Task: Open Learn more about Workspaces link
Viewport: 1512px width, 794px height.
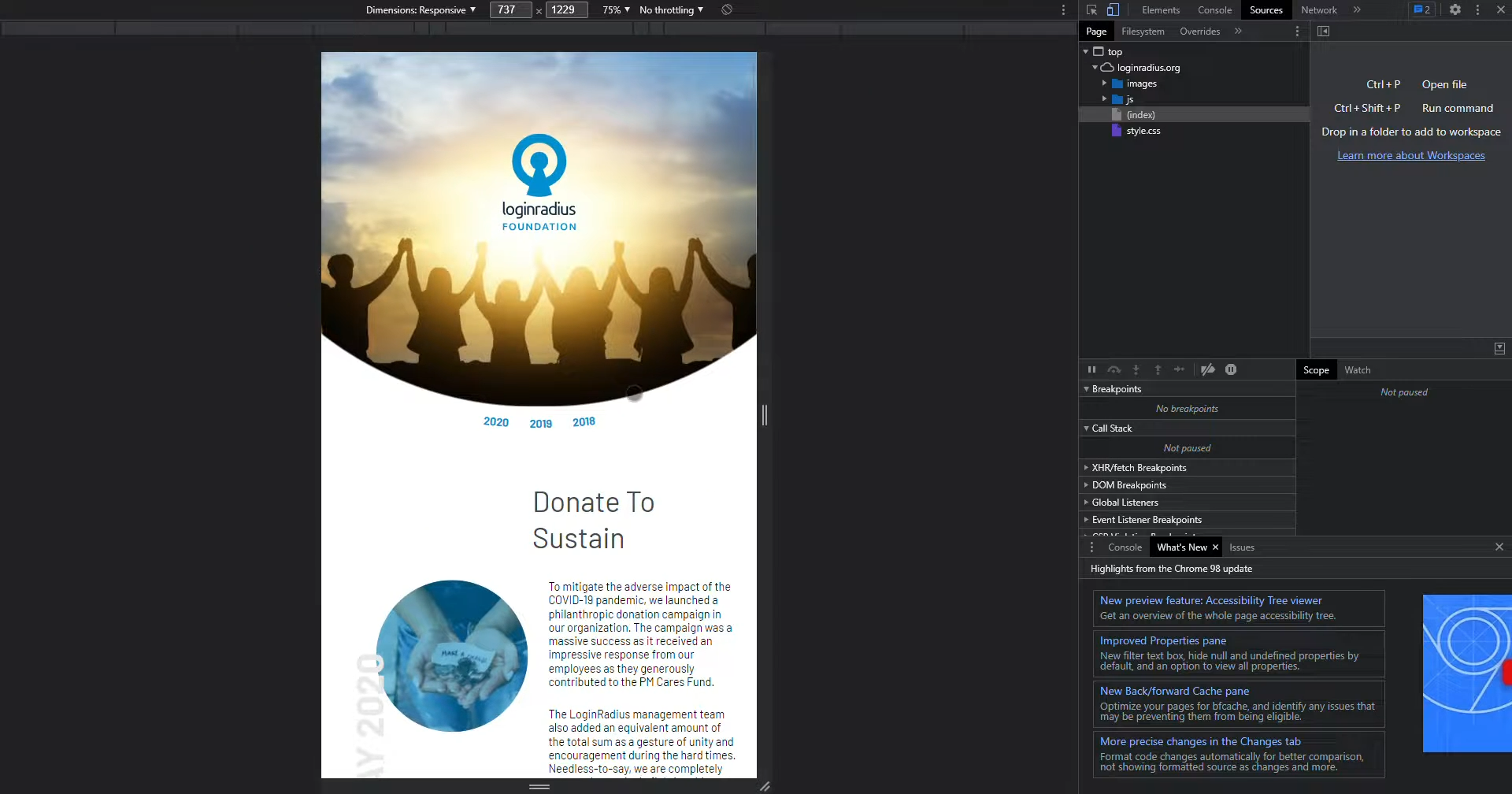Action: (1410, 156)
